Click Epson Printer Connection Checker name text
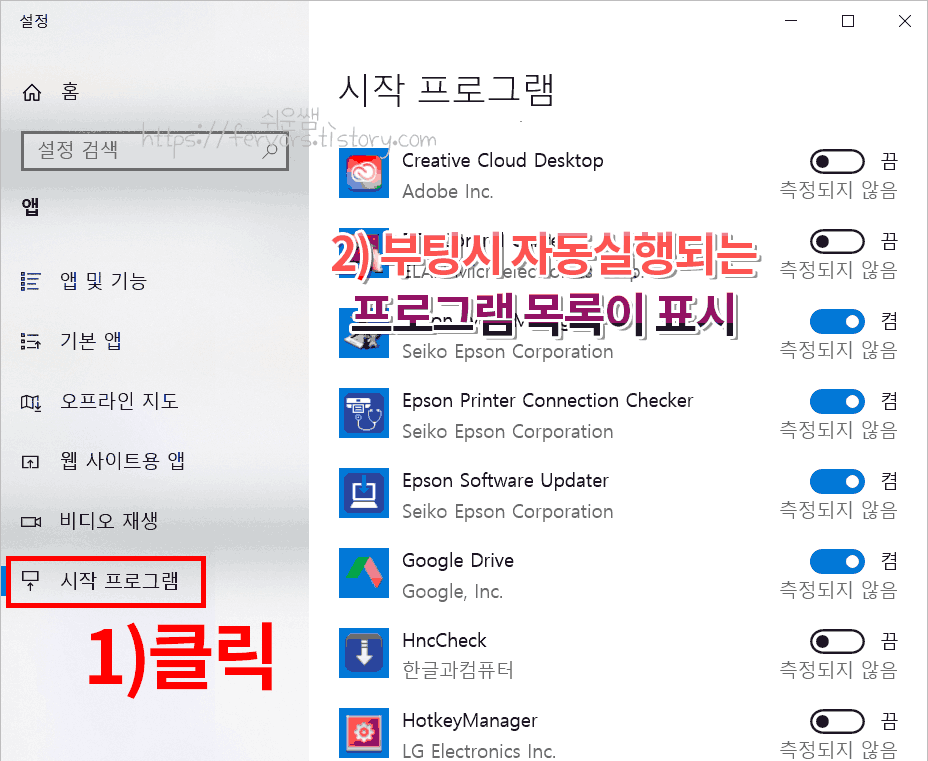 point(547,401)
